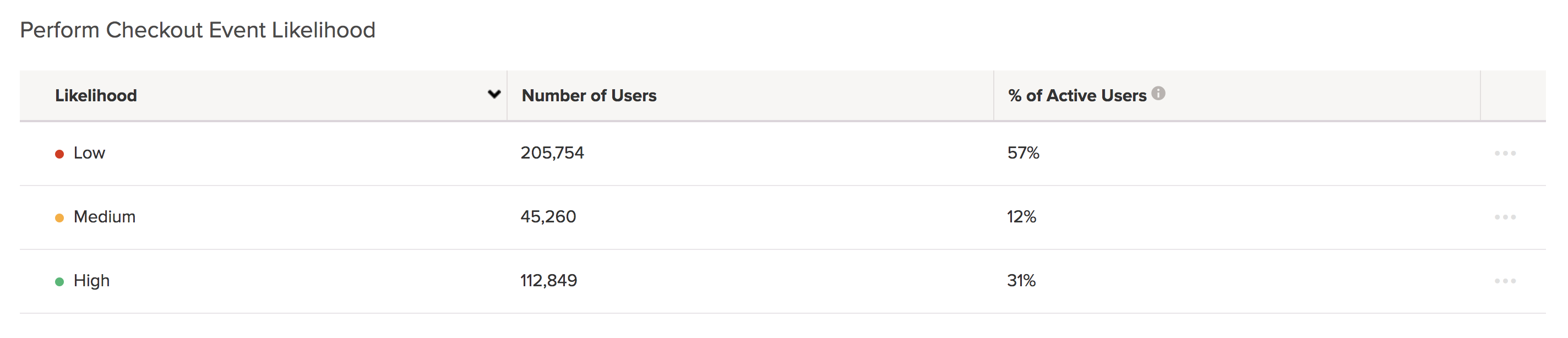Screen dimensions: 1568x338
Task: Click the 205,754 user count value
Action: click(552, 153)
